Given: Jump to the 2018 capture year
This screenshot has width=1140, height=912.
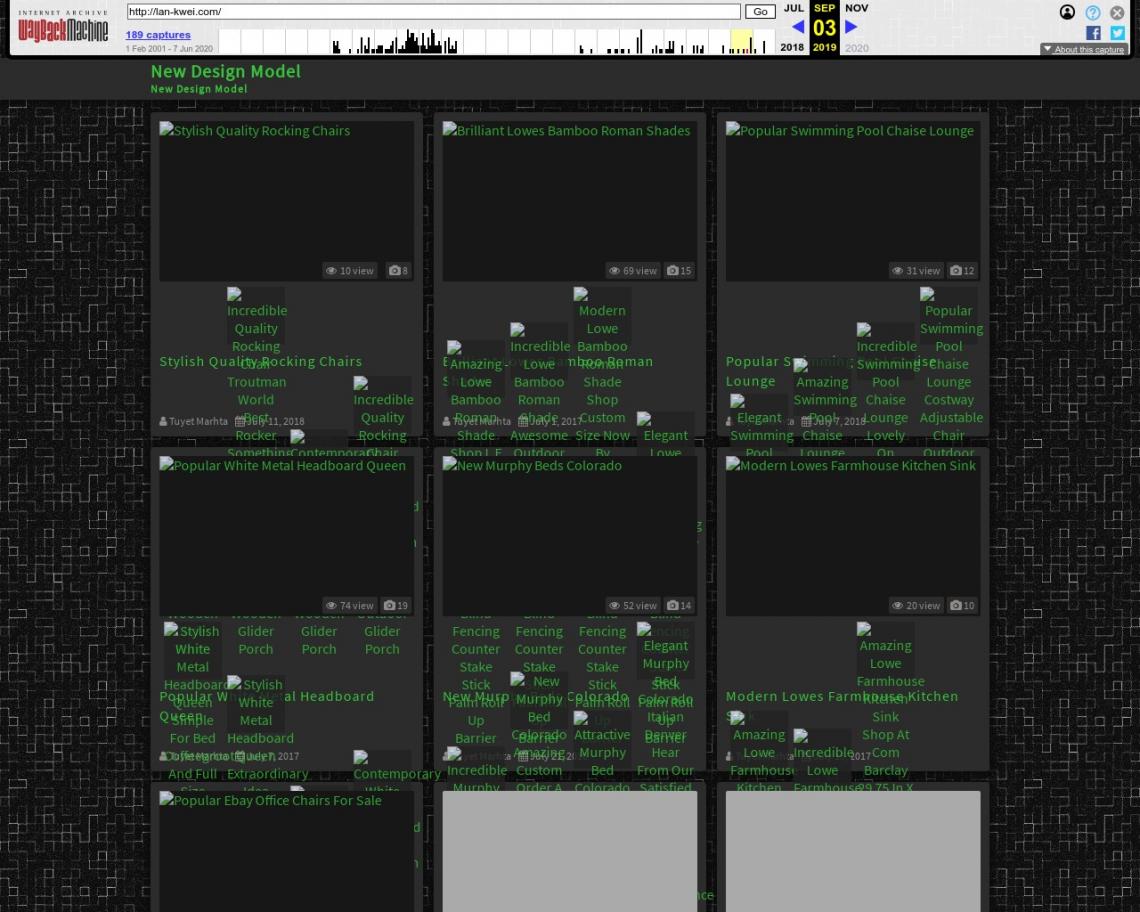Looking at the screenshot, I should (792, 47).
